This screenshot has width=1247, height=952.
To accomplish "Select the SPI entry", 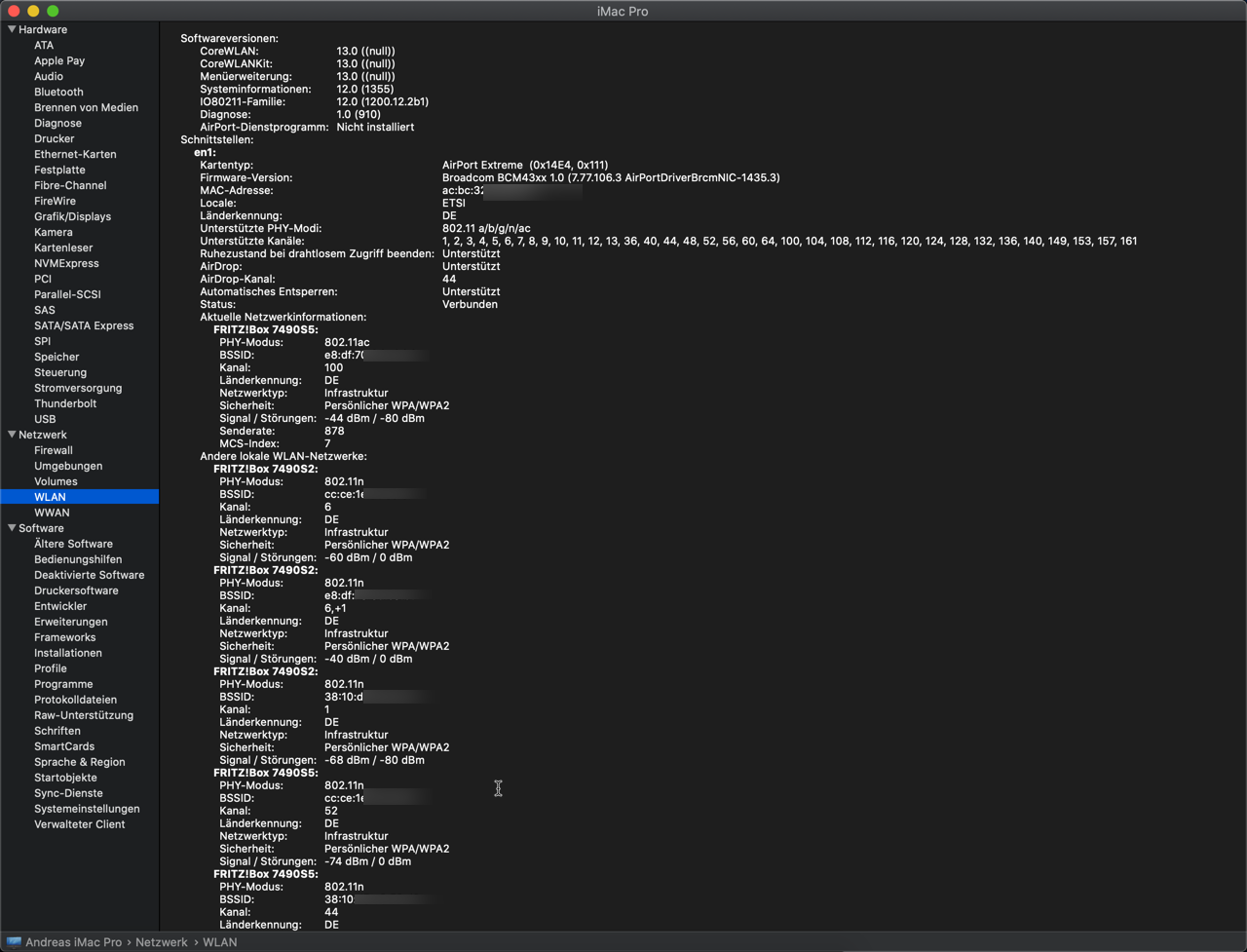I will point(42,341).
